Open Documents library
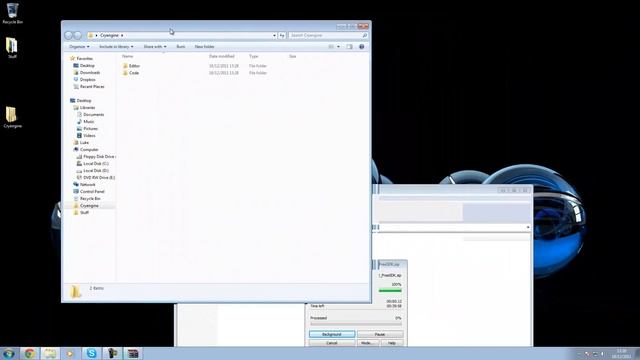The width and height of the screenshot is (640, 360). coord(93,115)
